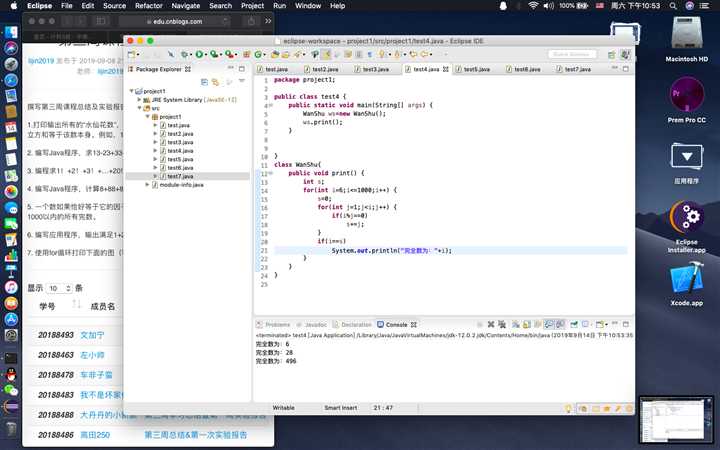The height and width of the screenshot is (450, 720).
Task: Expand JRE System Library node
Action: pos(140,100)
